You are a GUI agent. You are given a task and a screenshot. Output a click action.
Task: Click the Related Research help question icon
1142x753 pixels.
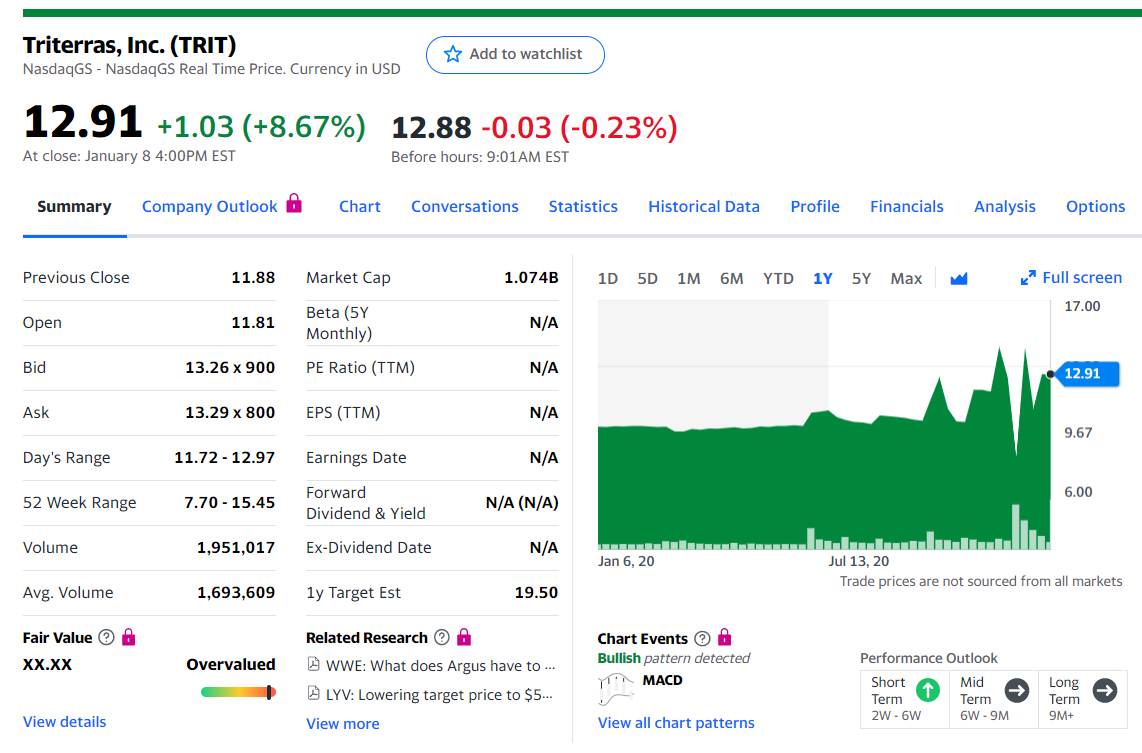(x=441, y=637)
